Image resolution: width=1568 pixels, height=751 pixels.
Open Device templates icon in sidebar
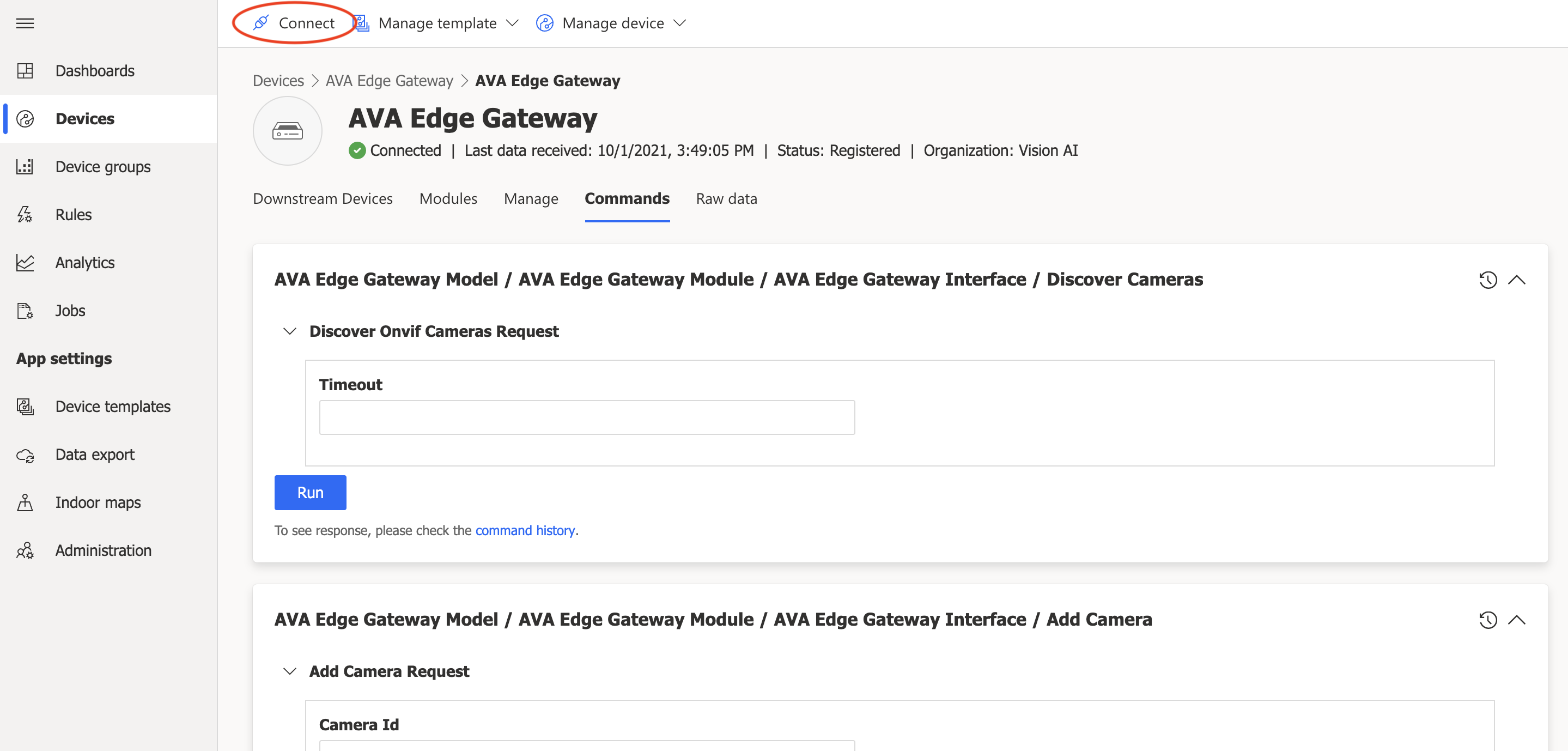point(25,406)
